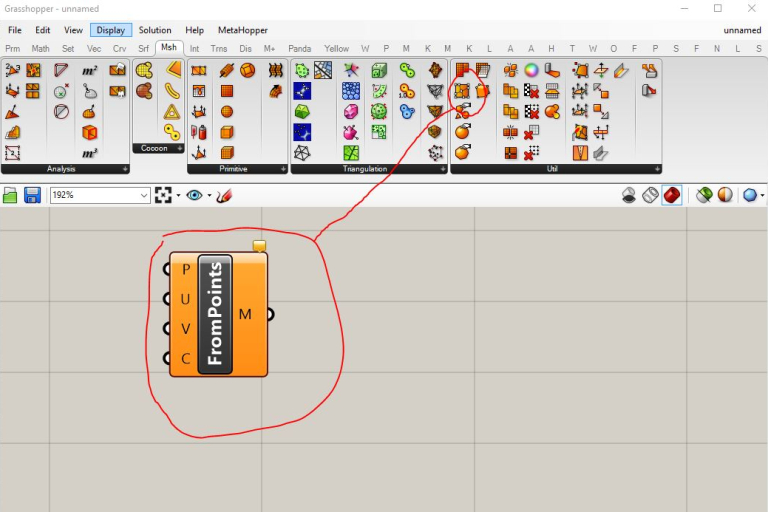Enable shaded red preview mode
768x512 pixels.
(672, 195)
